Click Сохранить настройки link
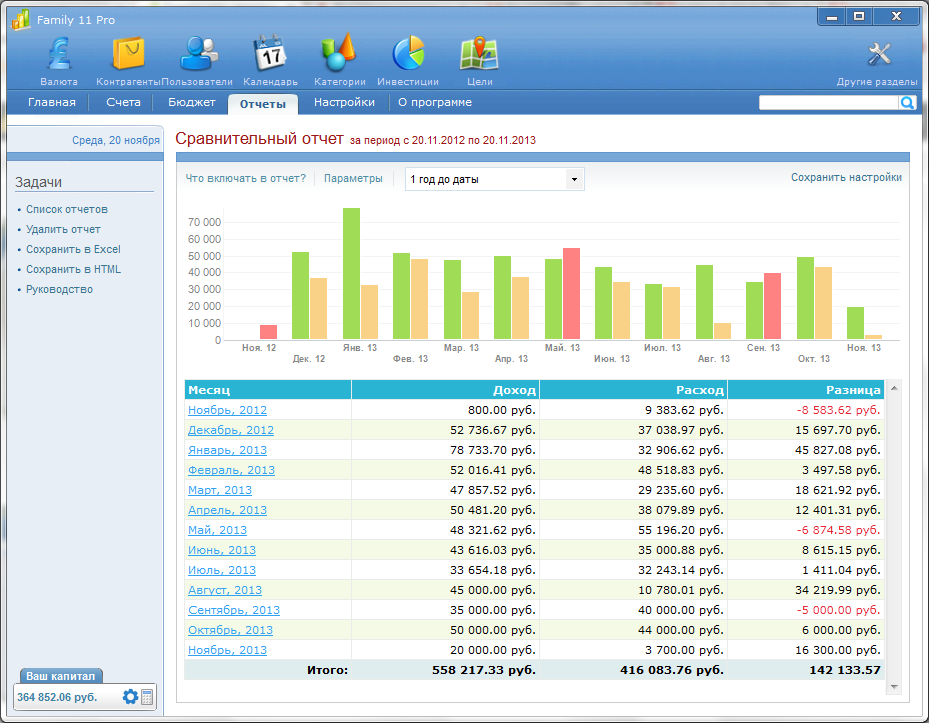Viewport: 929px width, 723px height. (x=846, y=177)
